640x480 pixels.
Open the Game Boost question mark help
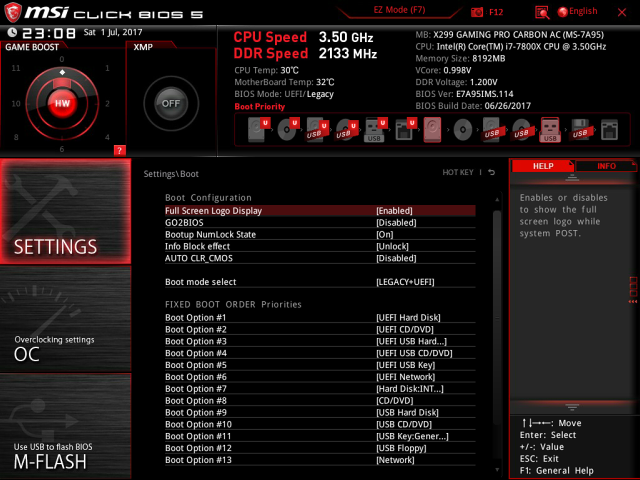tap(120, 150)
